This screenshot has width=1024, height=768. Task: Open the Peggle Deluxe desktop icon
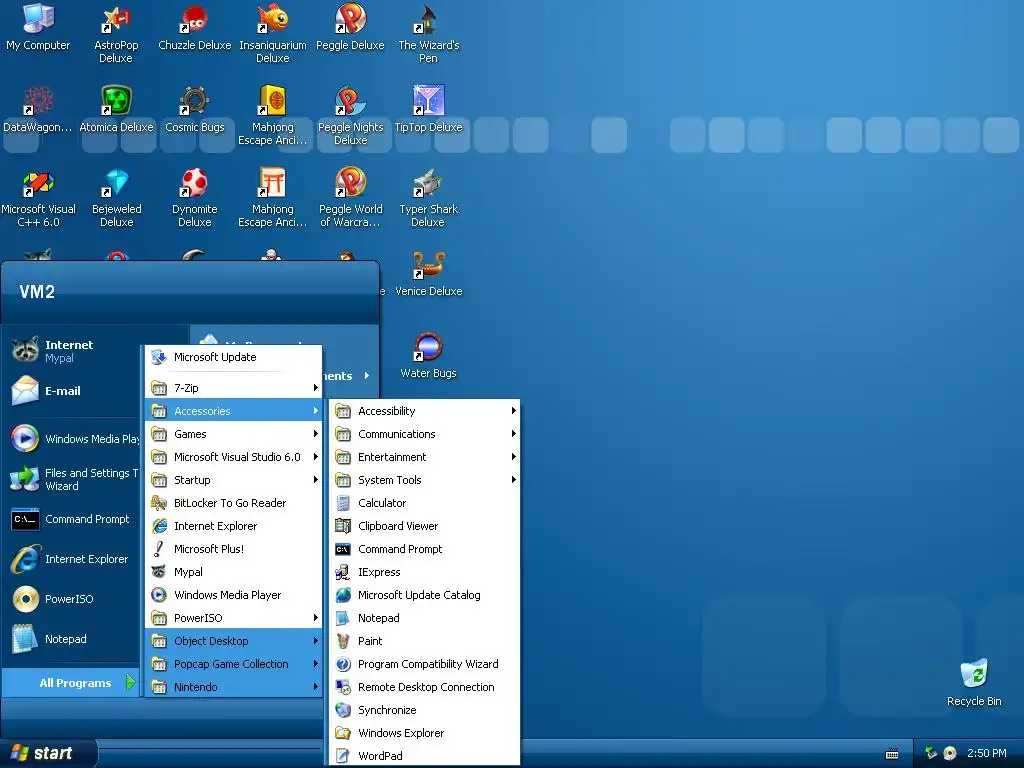(350, 29)
